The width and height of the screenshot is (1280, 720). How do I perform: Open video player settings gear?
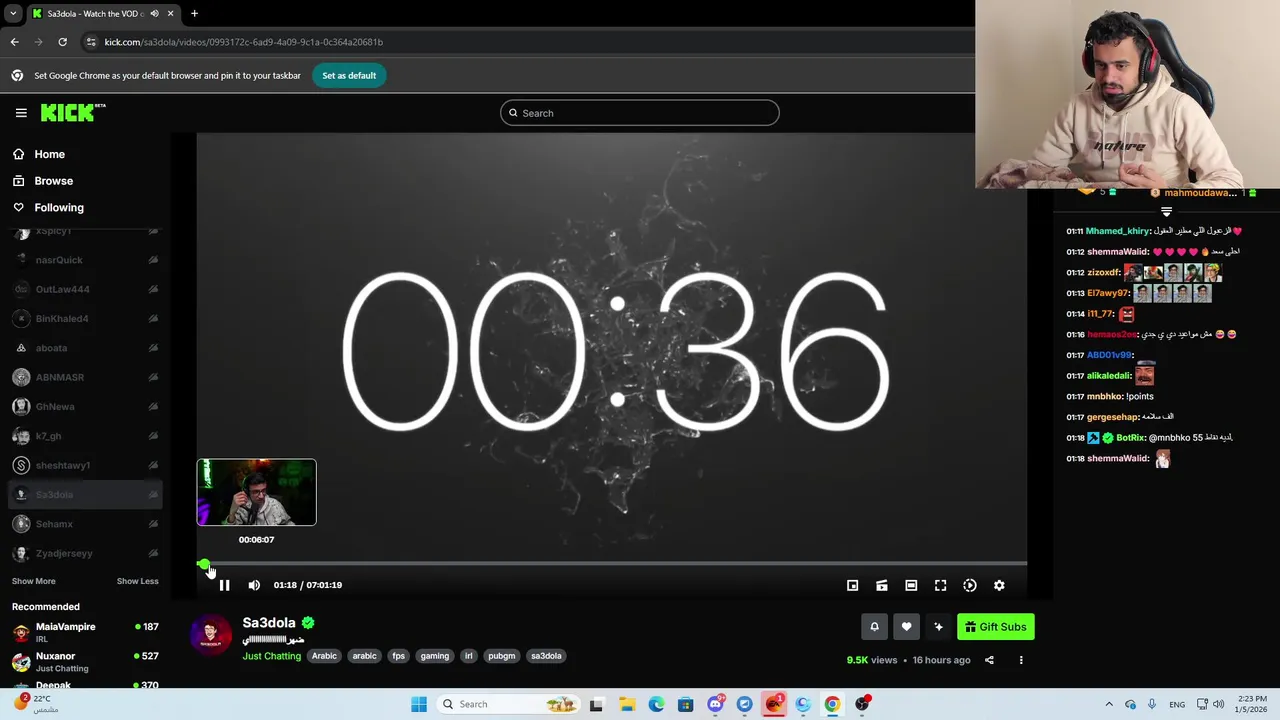tap(999, 585)
